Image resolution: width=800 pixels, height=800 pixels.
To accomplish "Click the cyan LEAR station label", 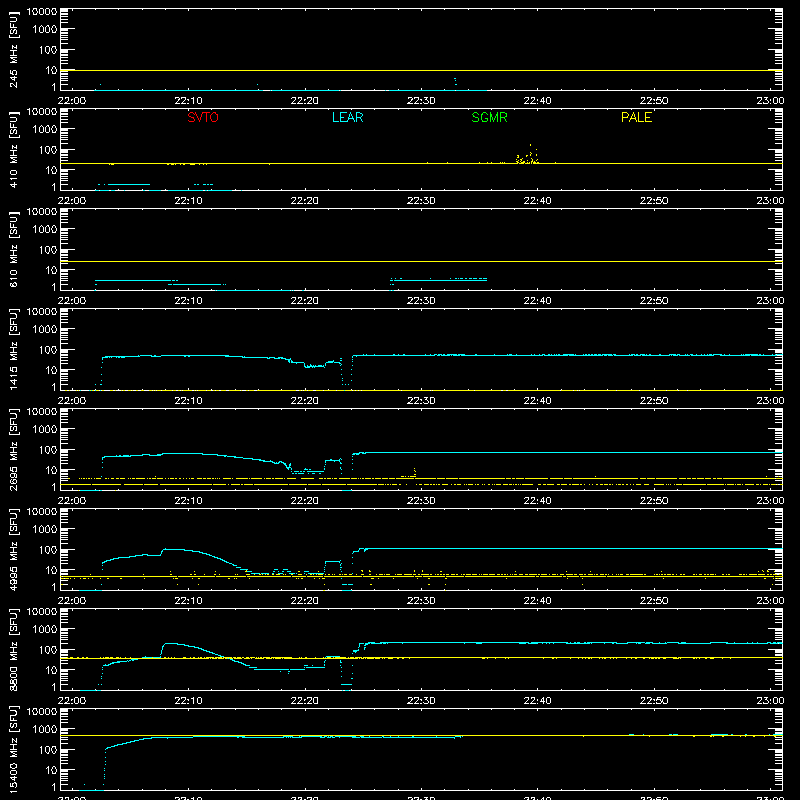I will coord(347,117).
